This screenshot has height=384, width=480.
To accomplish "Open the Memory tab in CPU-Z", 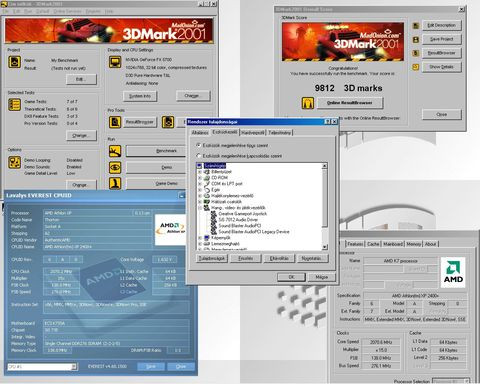I will (414, 244).
